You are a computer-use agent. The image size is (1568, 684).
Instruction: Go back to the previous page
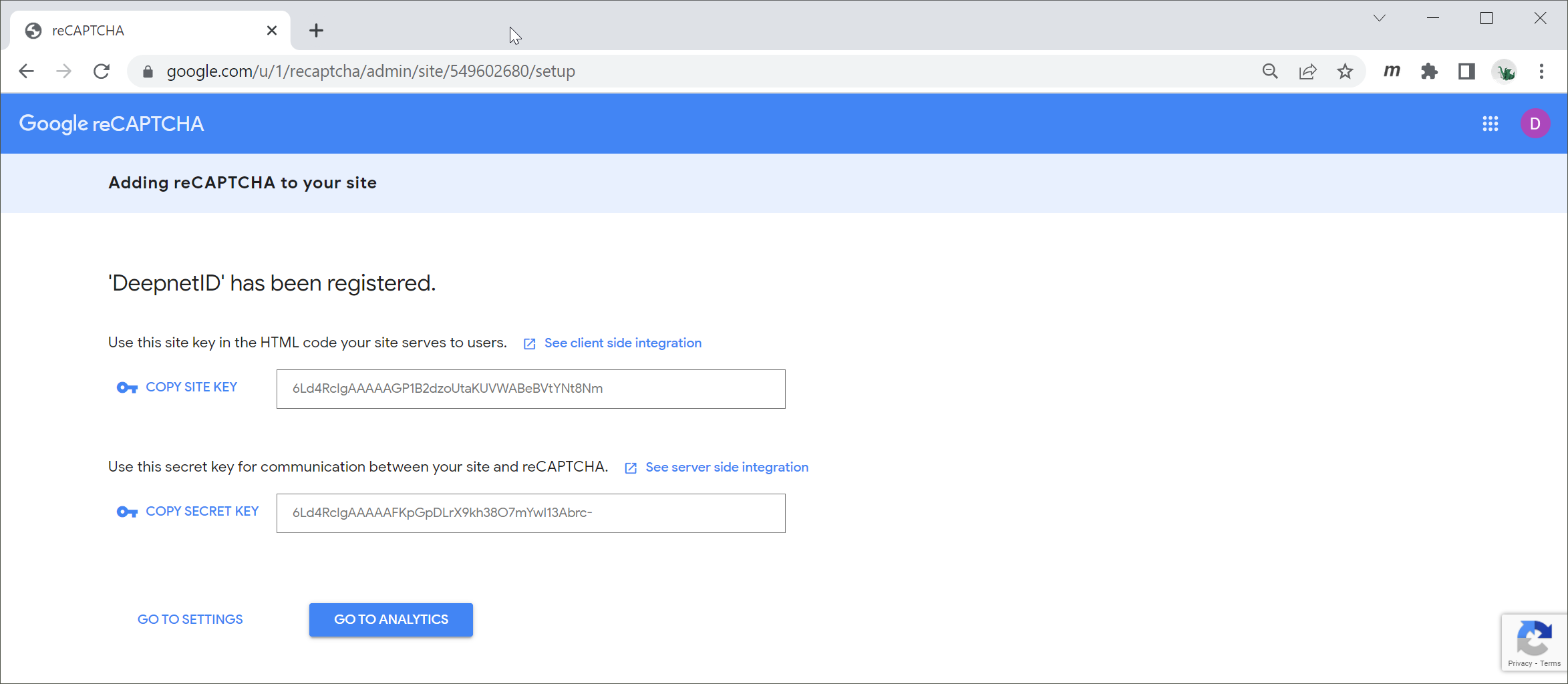click(x=26, y=71)
